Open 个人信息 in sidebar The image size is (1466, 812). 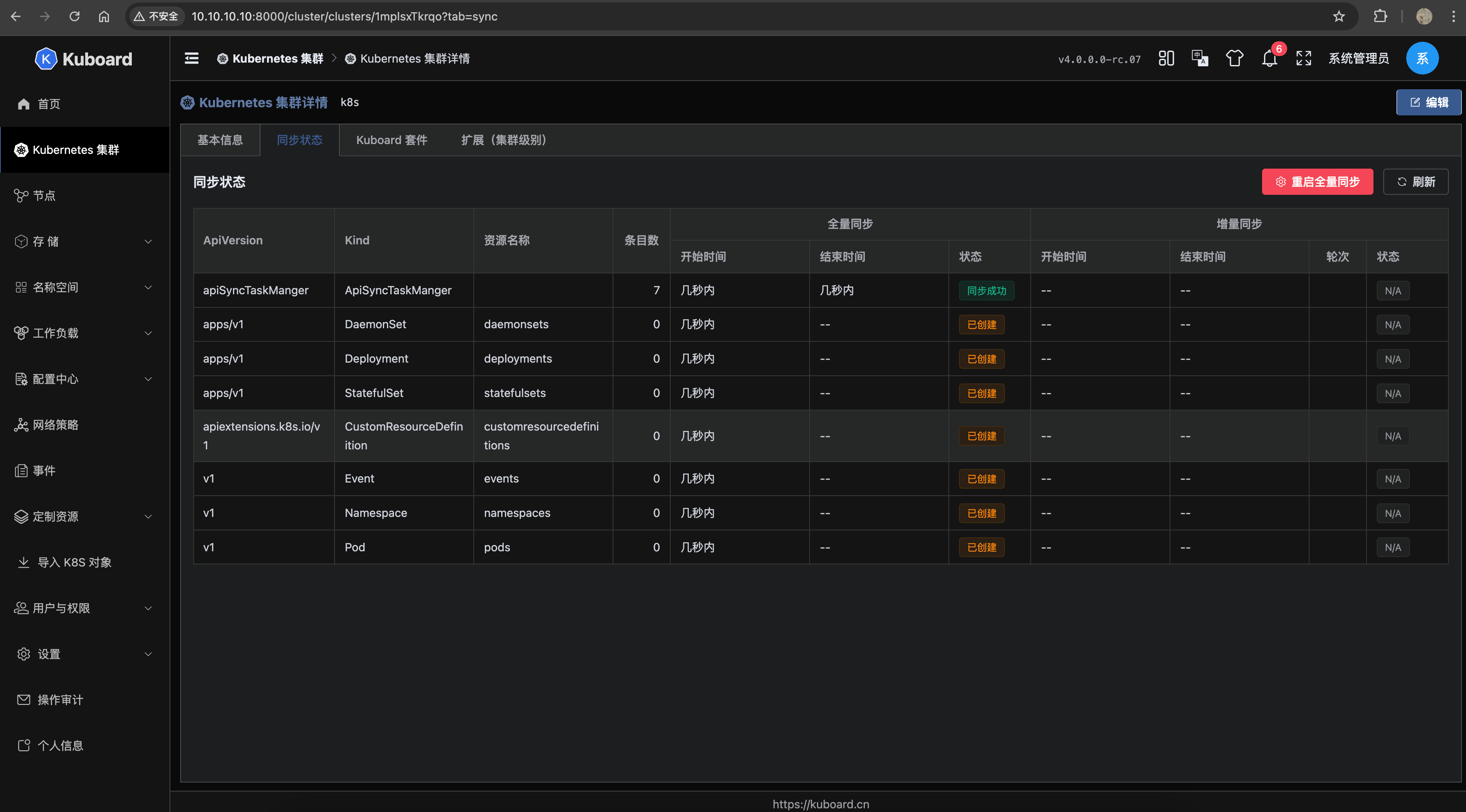tap(85, 746)
